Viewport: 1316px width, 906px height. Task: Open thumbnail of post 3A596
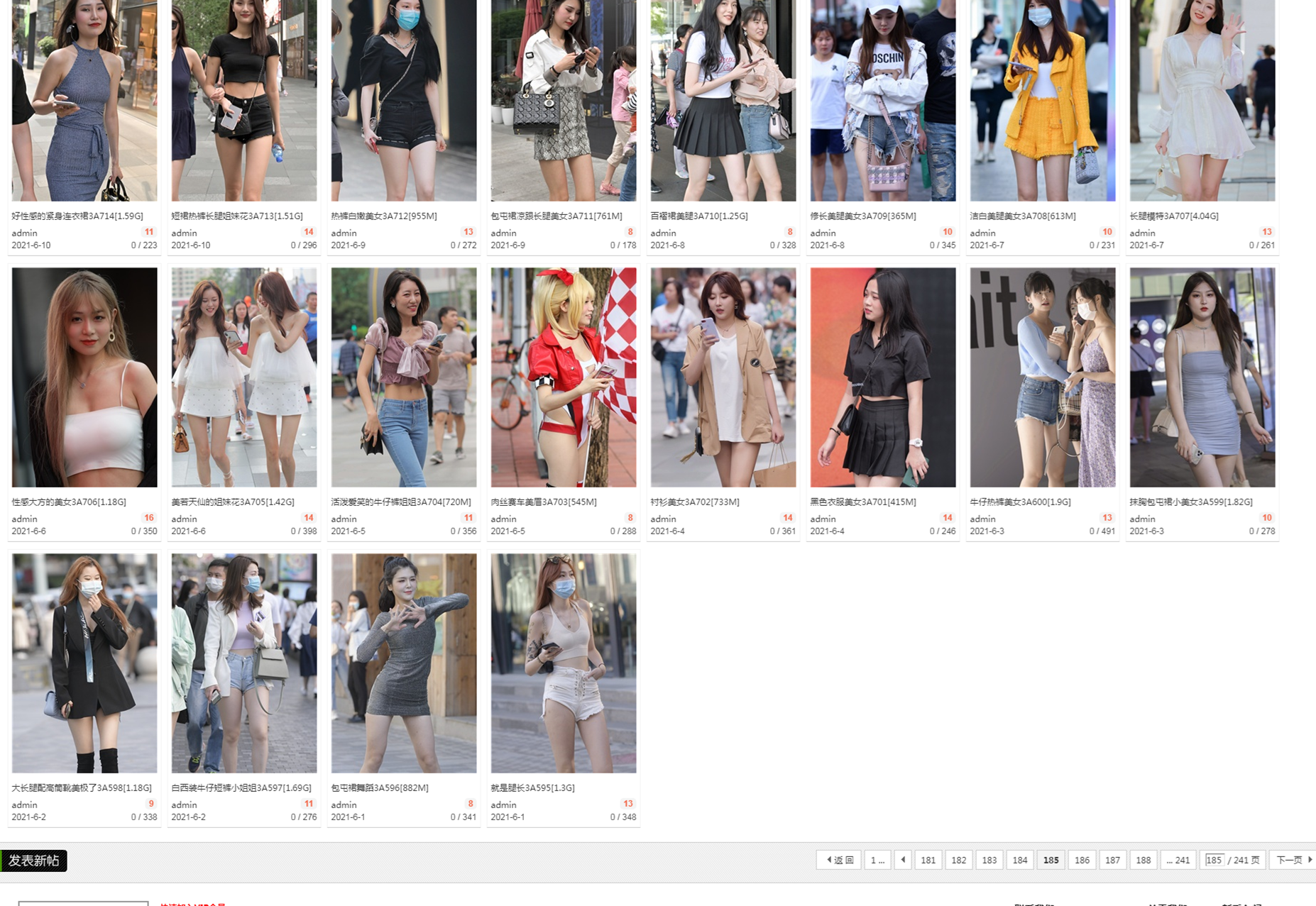point(404,663)
